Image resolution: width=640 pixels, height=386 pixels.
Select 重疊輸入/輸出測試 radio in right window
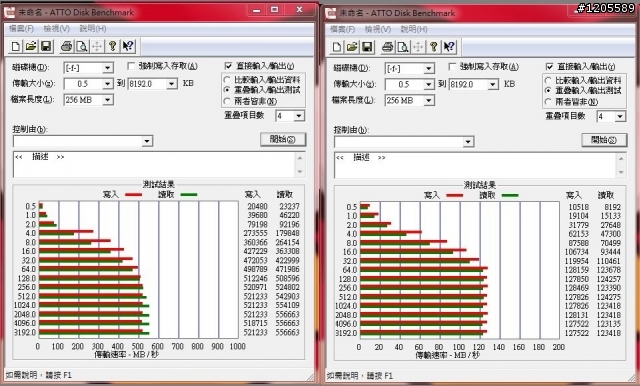(x=549, y=91)
